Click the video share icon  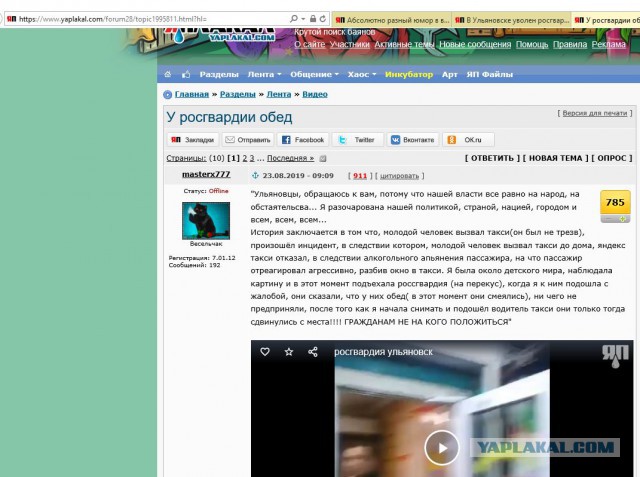coord(313,351)
